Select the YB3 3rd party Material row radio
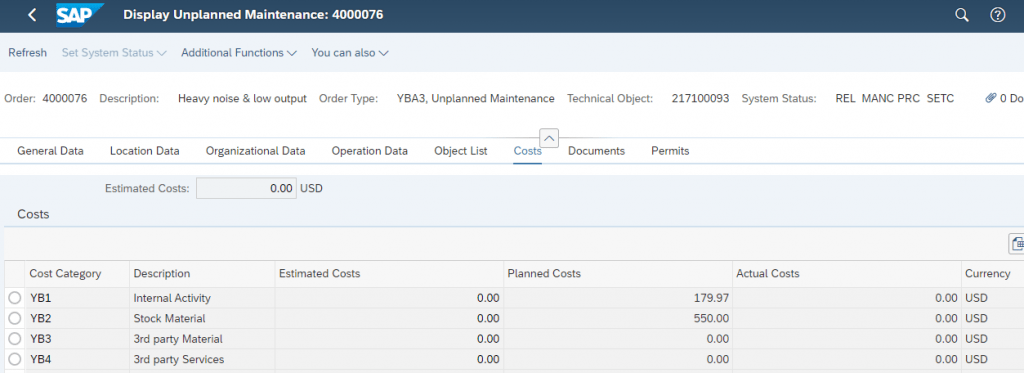 15,338
